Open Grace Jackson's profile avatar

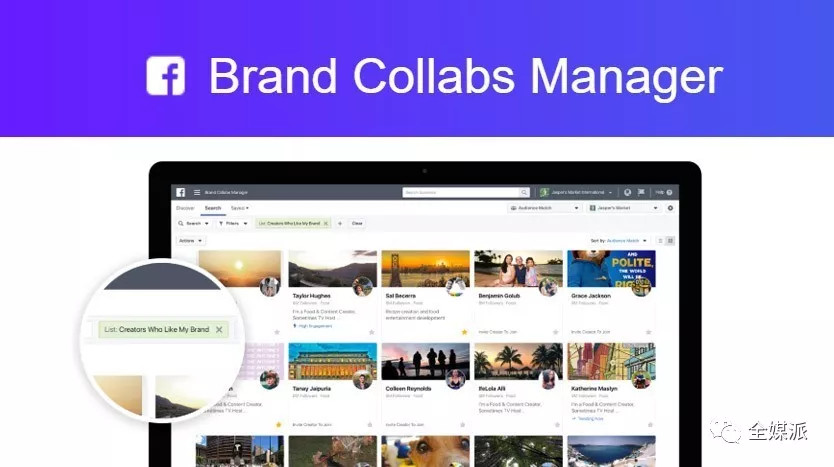click(x=641, y=287)
